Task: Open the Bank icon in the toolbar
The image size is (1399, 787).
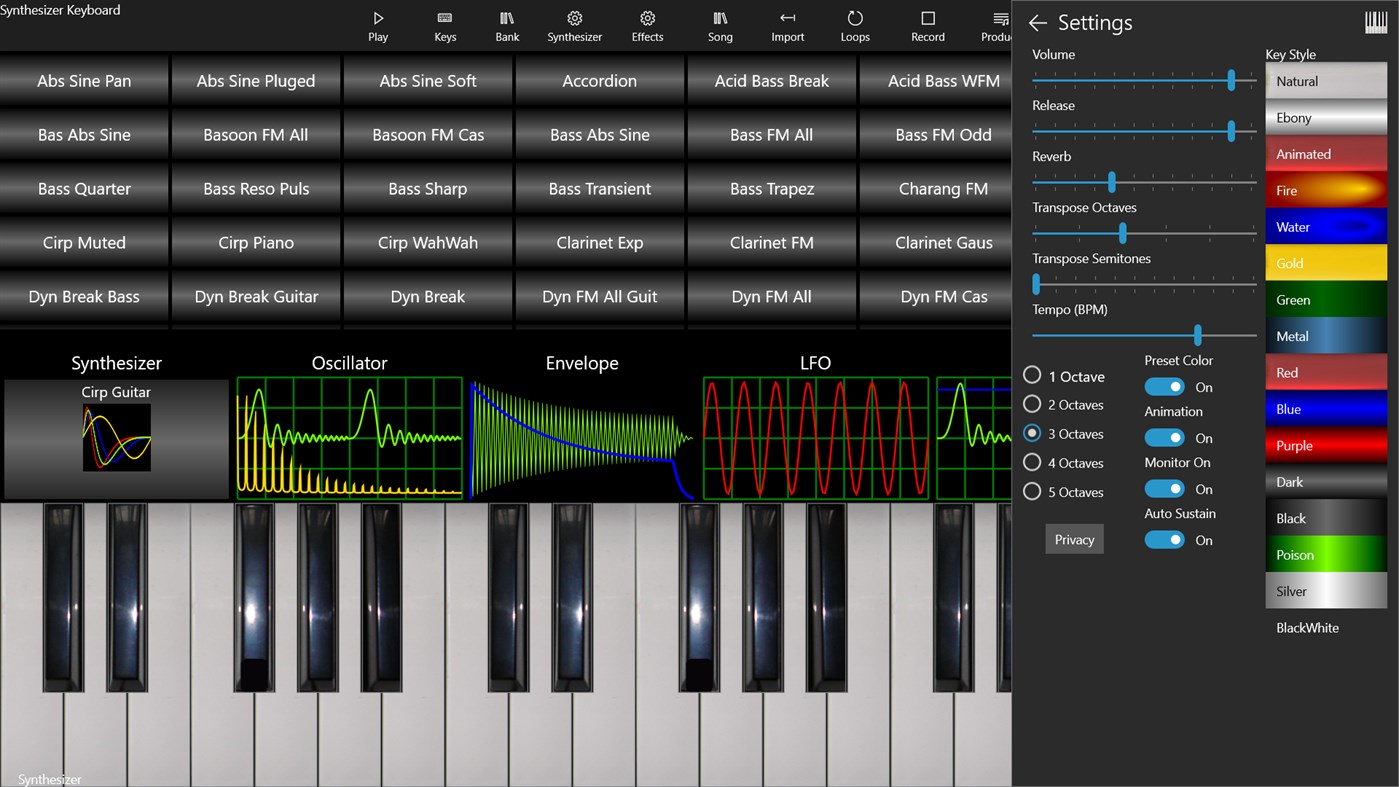Action: point(506,24)
